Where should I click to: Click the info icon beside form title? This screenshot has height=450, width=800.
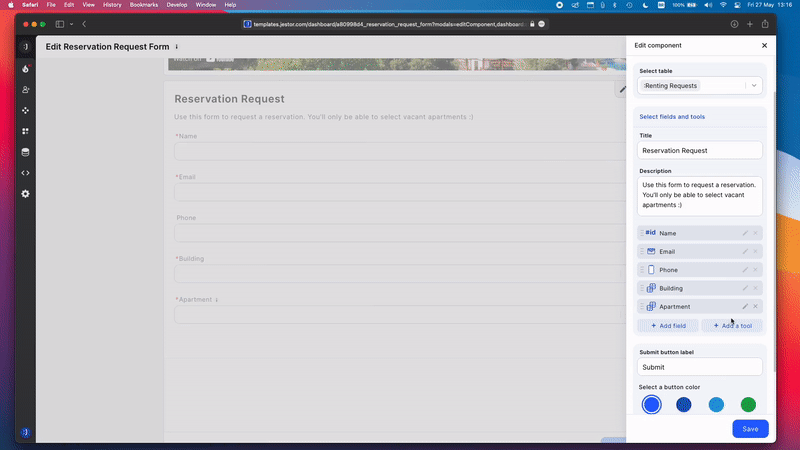(177, 47)
